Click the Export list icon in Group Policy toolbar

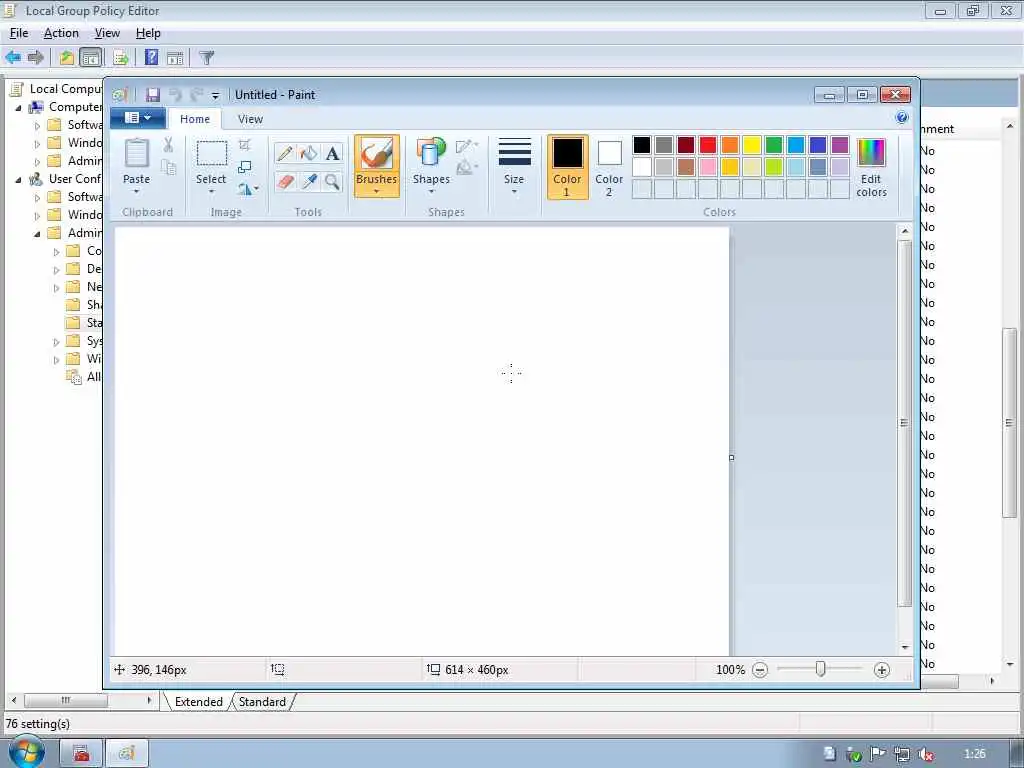121,57
